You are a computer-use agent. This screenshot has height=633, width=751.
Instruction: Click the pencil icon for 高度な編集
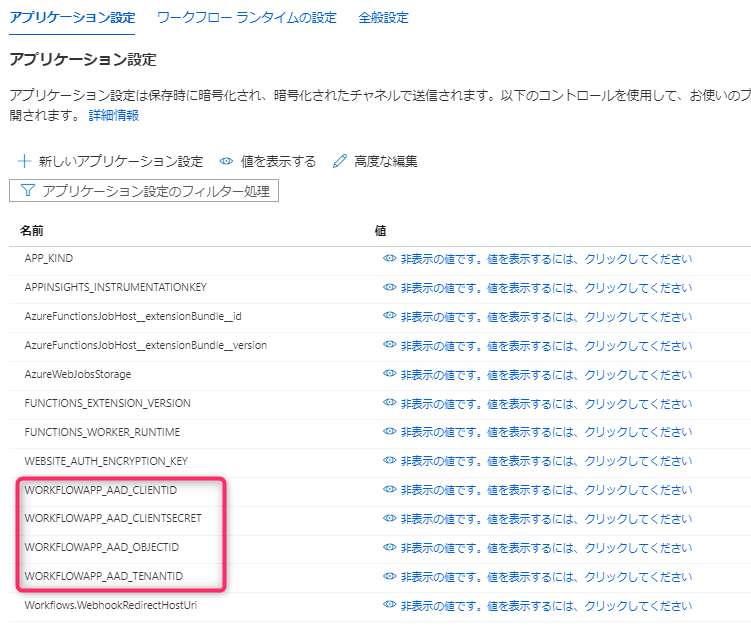pos(339,161)
